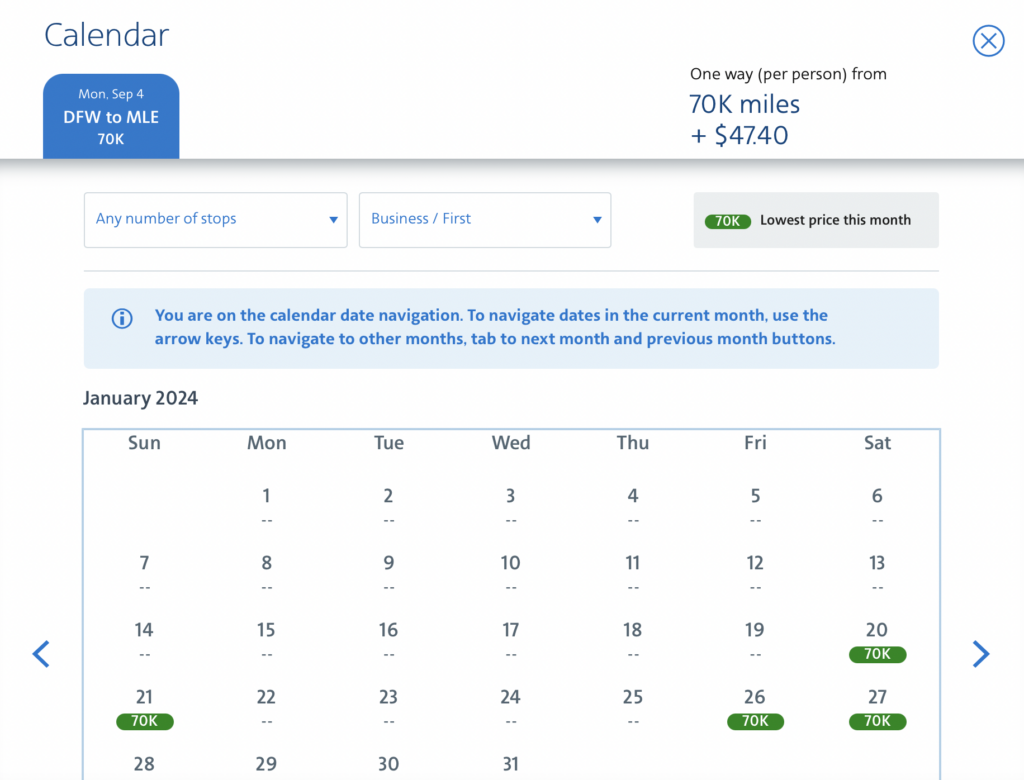Click the '70K miles' price text

point(744,104)
